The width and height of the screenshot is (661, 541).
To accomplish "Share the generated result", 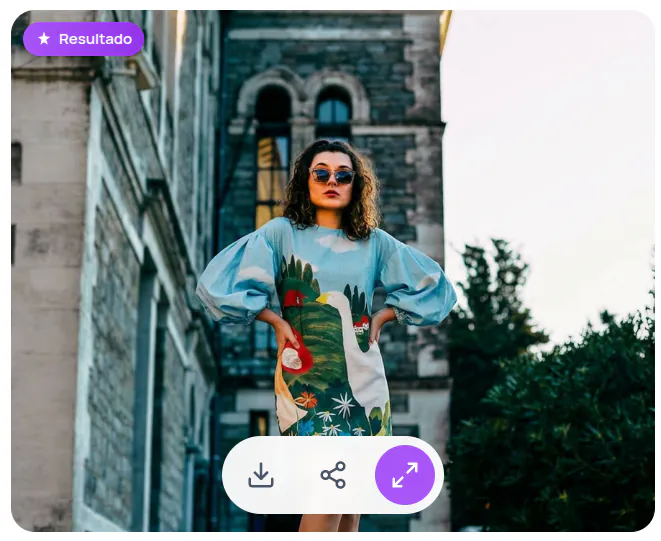I will (x=333, y=475).
